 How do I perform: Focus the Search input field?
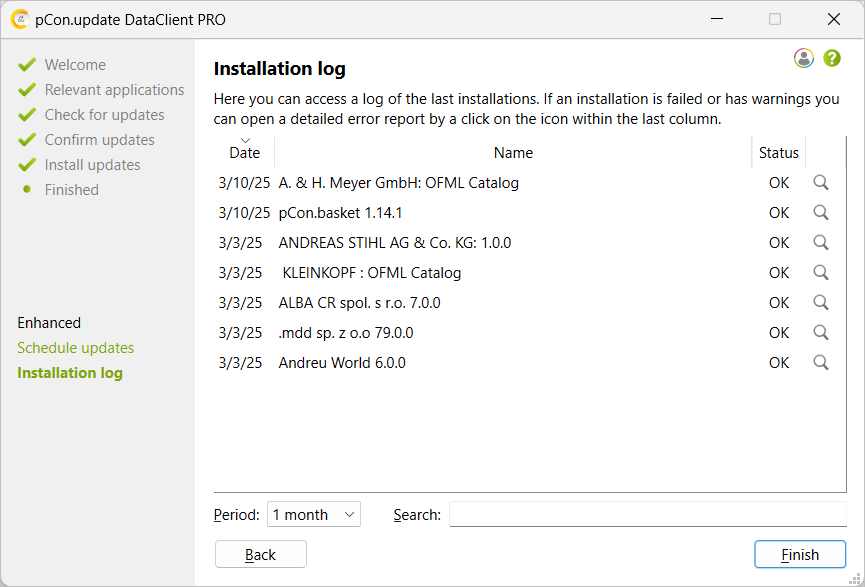pyautogui.click(x=648, y=514)
